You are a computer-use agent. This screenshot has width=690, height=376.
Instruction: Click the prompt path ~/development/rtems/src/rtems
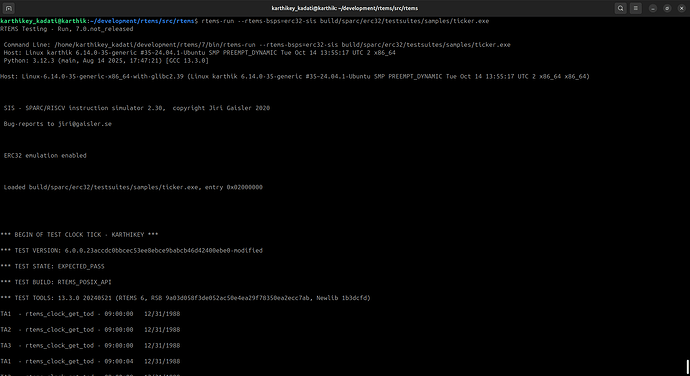(x=142, y=21)
